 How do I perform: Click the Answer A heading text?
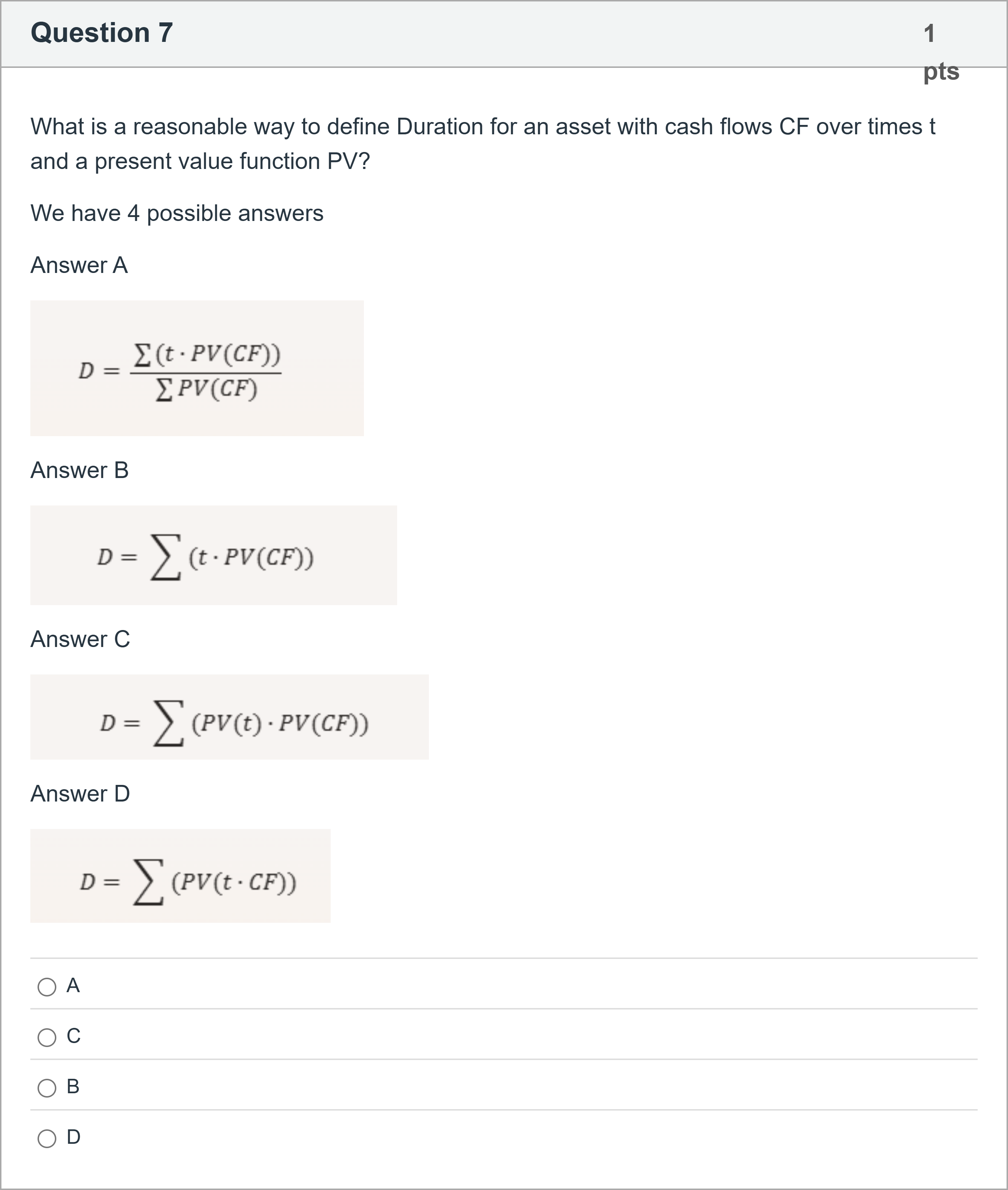tap(79, 264)
